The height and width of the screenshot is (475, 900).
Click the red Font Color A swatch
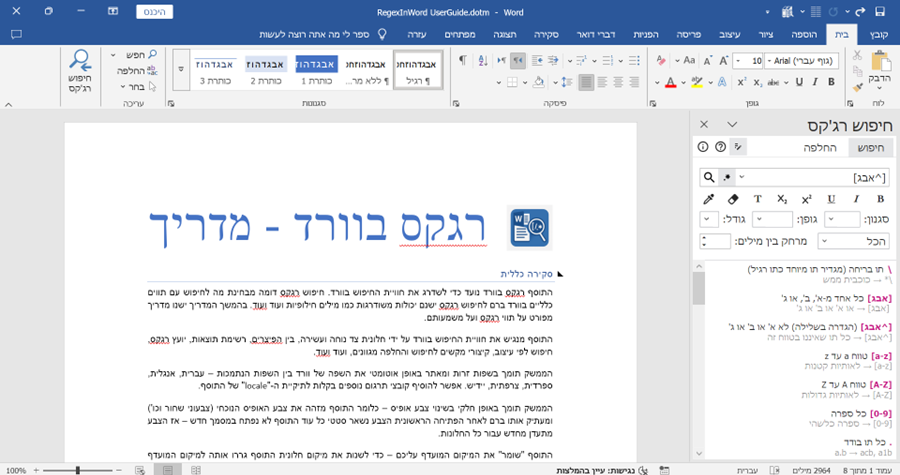670,83
